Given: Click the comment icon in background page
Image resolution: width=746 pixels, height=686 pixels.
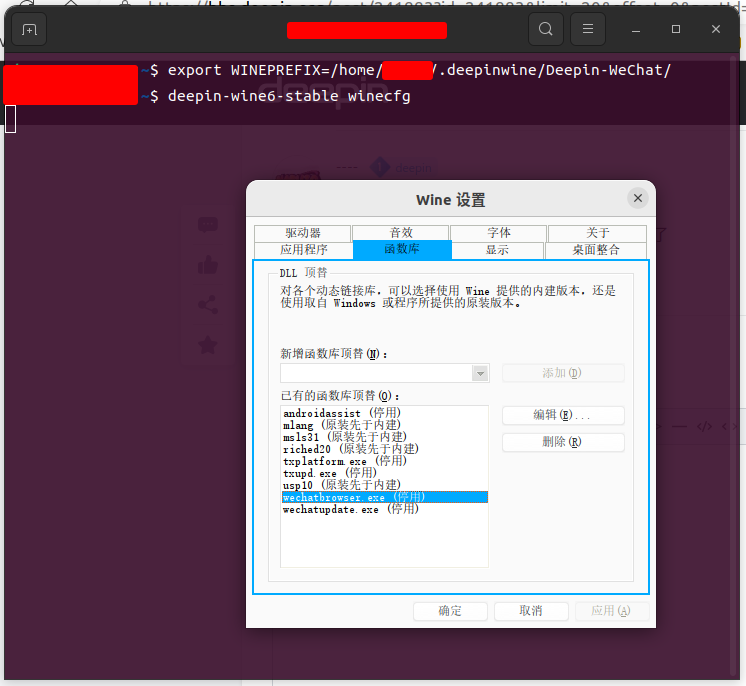Looking at the screenshot, I should (208, 225).
